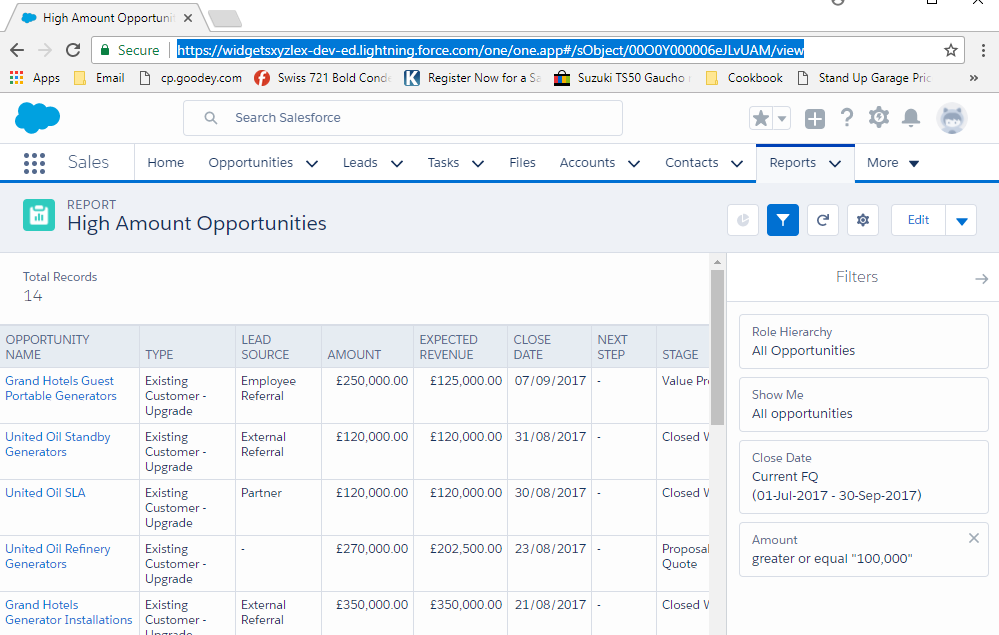This screenshot has height=635, width=999.
Task: Open the Apps bookmarks shortcut
Action: tap(35, 78)
